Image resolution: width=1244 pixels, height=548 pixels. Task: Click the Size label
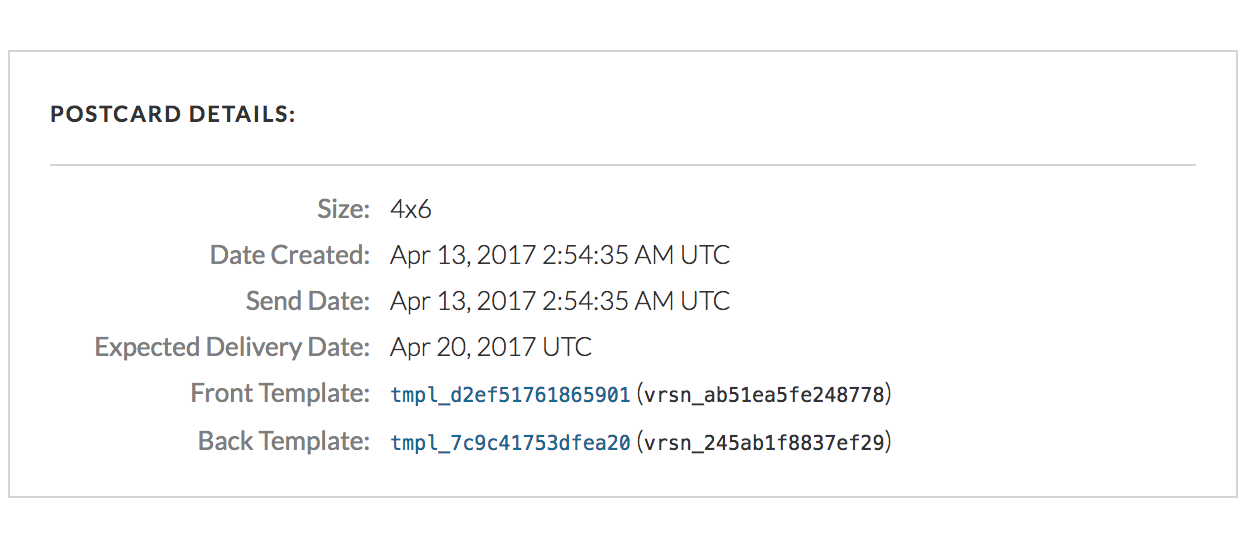344,209
